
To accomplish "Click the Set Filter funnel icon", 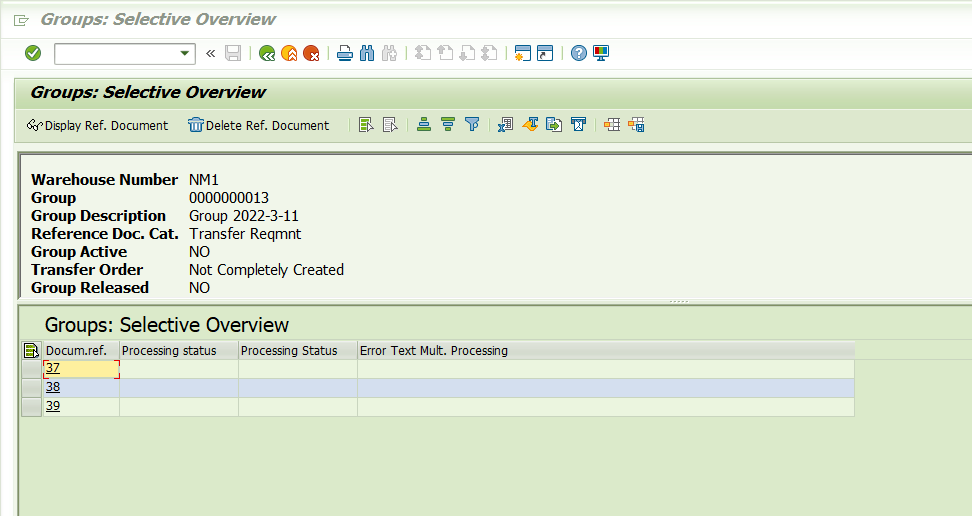I will [x=472, y=125].
